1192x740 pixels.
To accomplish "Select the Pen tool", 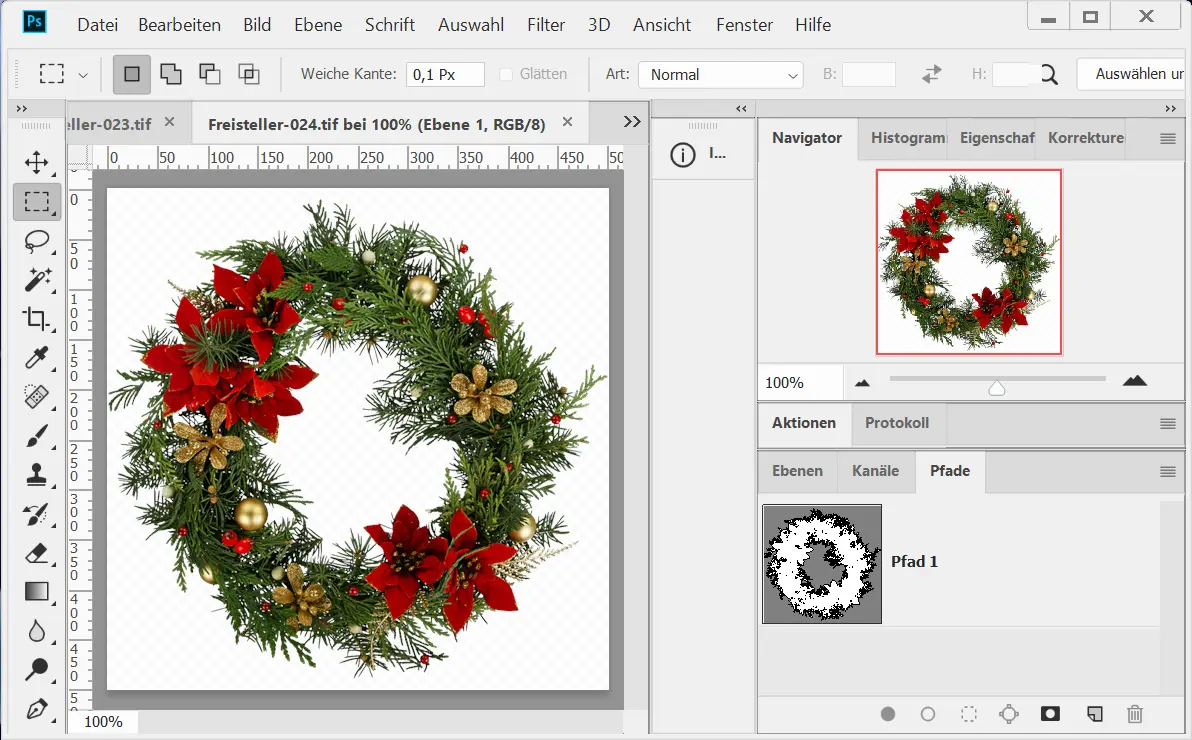I will [x=37, y=709].
